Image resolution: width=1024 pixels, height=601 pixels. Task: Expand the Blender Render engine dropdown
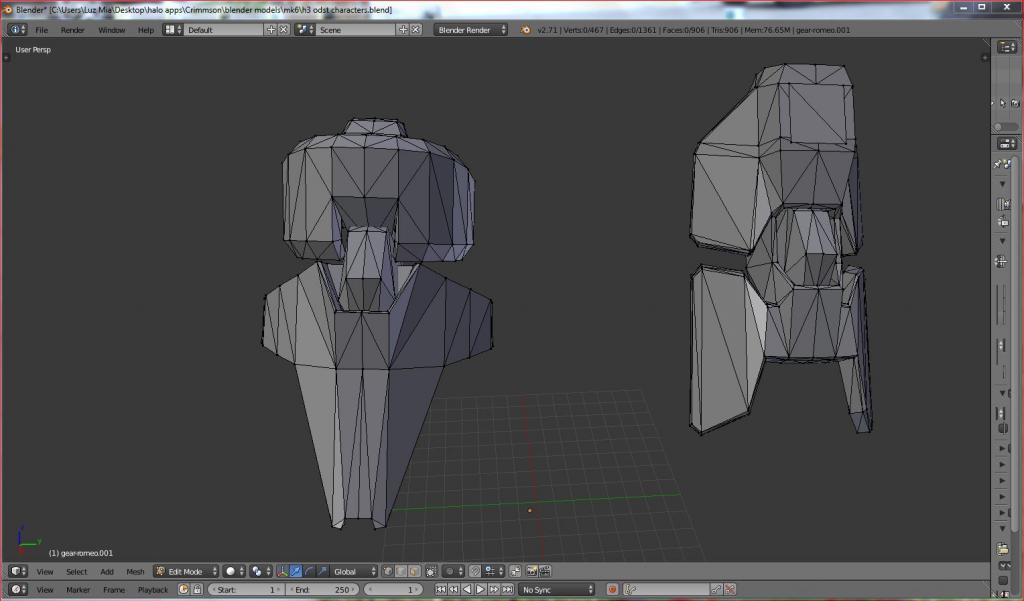pos(471,30)
